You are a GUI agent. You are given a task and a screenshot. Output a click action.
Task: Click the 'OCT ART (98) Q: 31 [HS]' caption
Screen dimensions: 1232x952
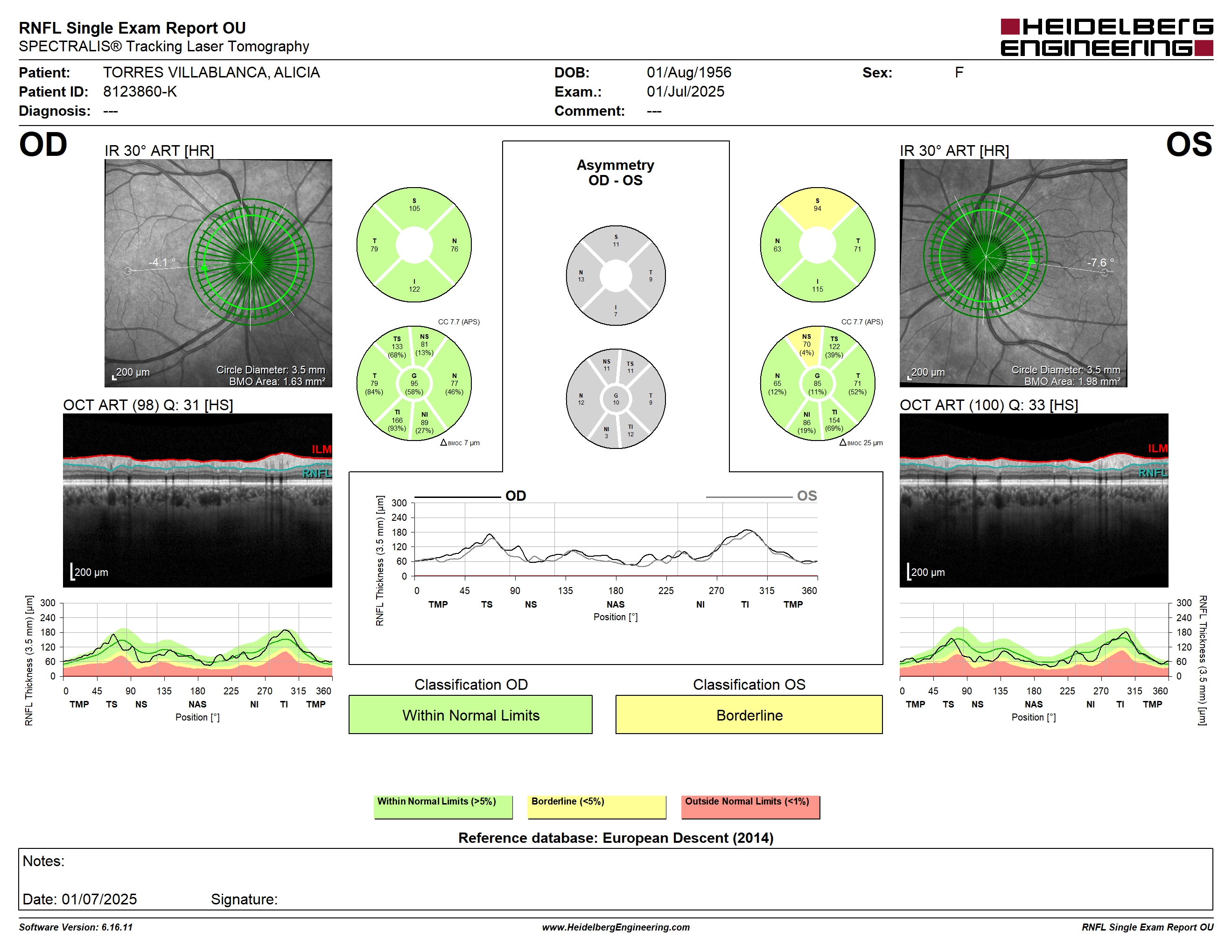pos(148,405)
